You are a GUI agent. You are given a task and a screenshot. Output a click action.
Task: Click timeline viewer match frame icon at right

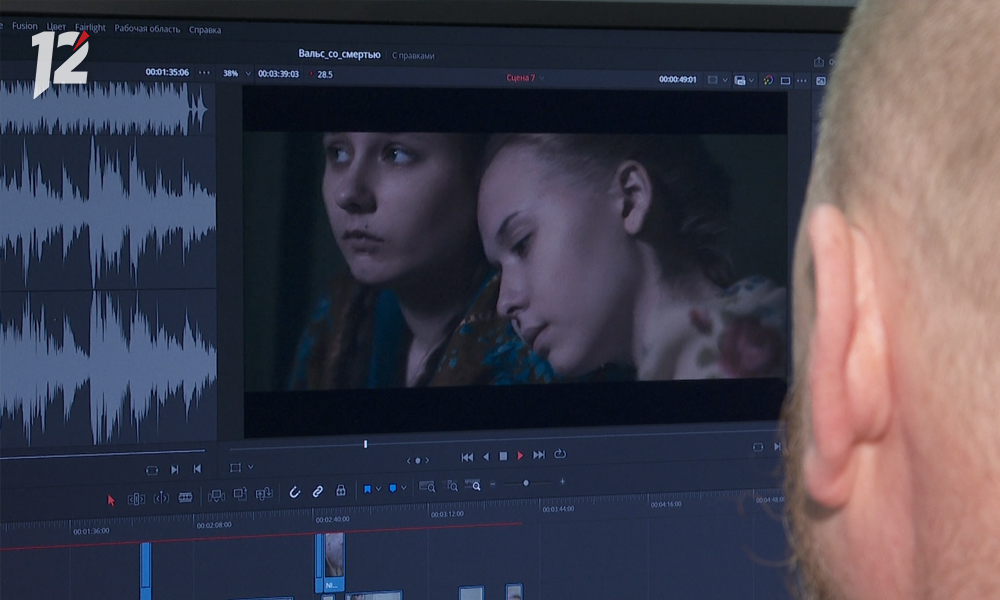click(x=758, y=447)
